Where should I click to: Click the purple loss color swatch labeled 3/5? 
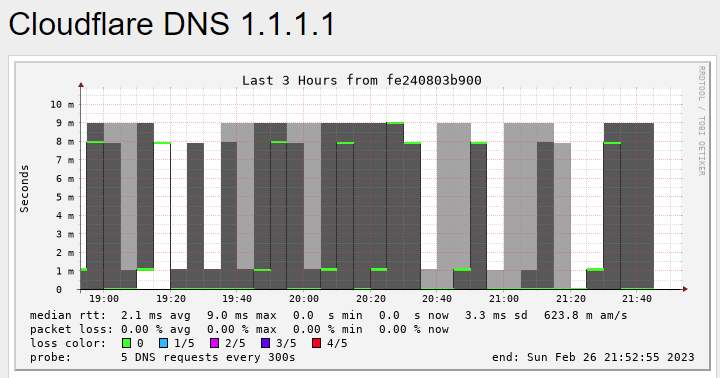(x=265, y=343)
